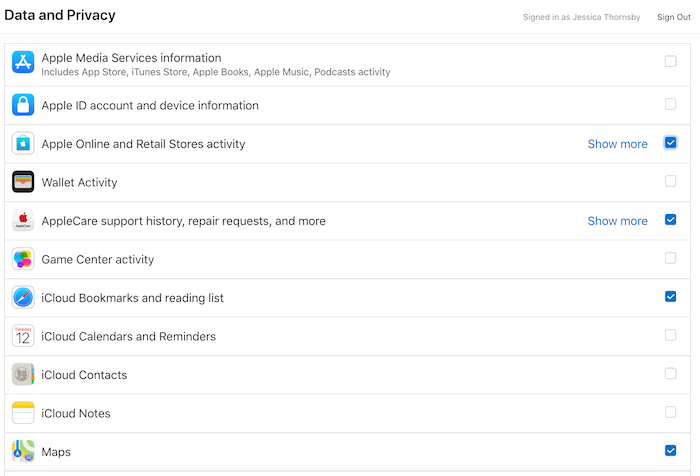Deselect the Maps data checkbox
Screen dimensions: 700x476
tap(670, 451)
